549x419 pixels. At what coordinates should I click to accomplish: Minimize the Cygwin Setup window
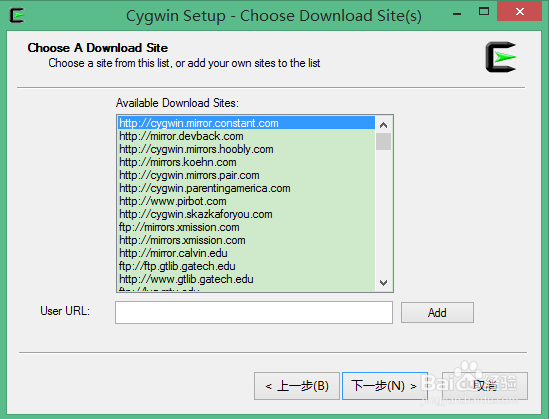(457, 13)
